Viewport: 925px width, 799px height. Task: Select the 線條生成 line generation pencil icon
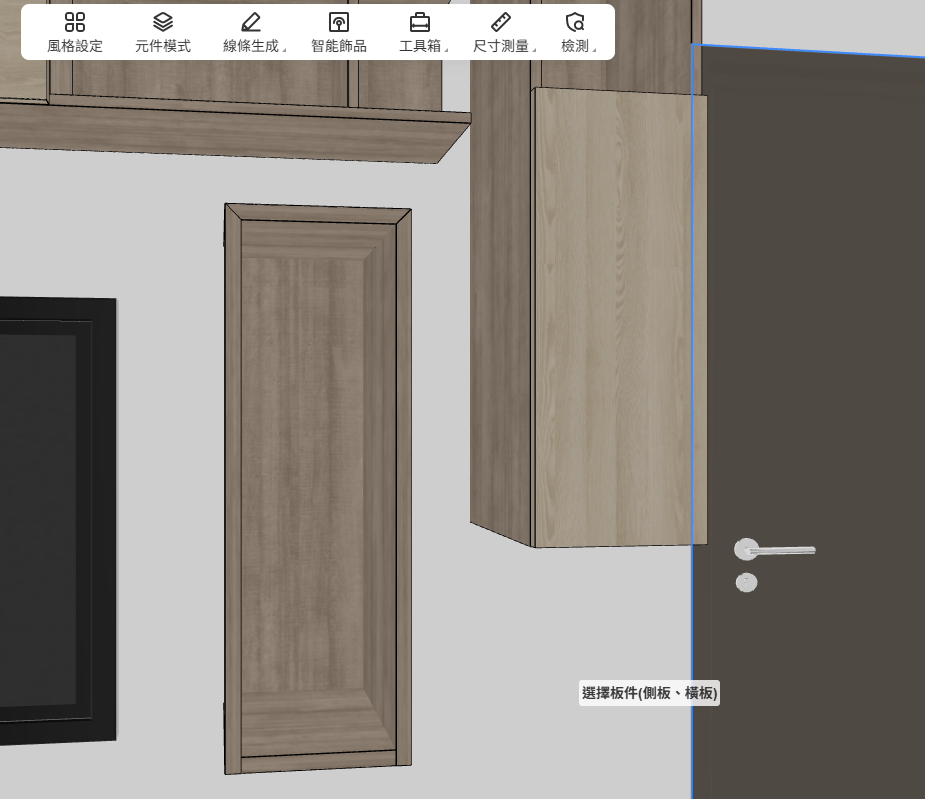tap(251, 23)
